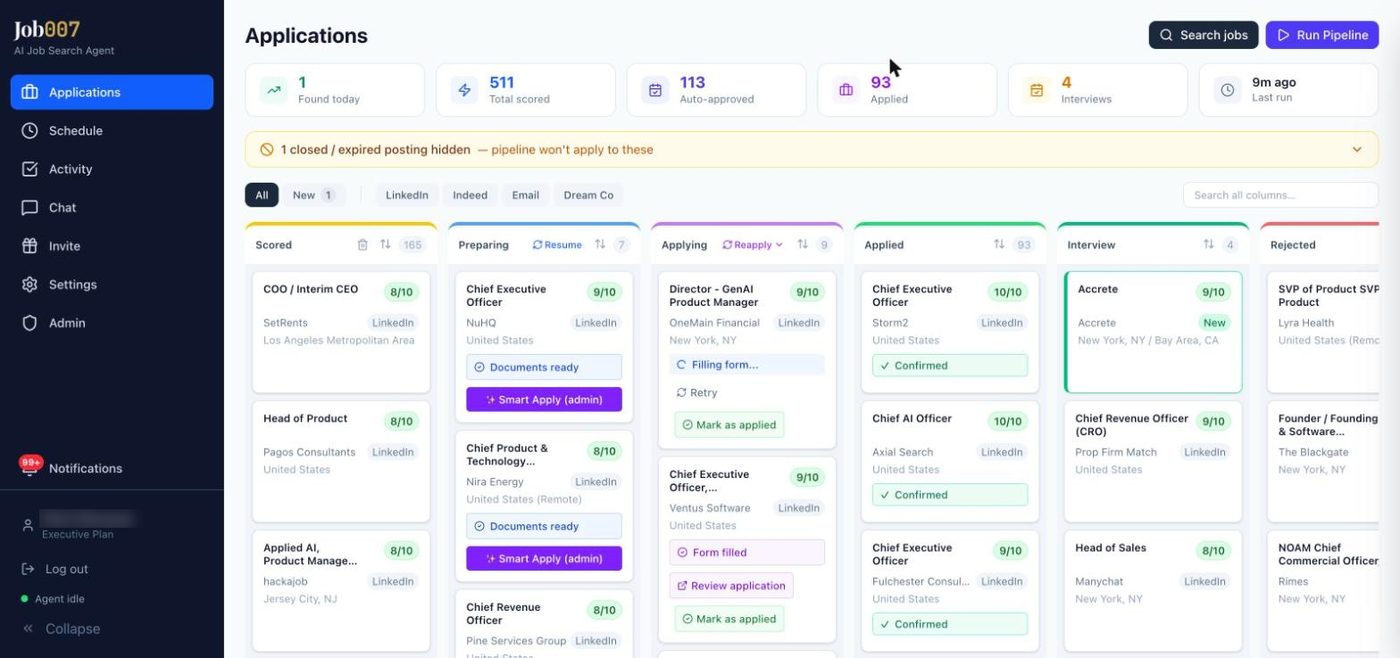Click the user profile icon

28,525
